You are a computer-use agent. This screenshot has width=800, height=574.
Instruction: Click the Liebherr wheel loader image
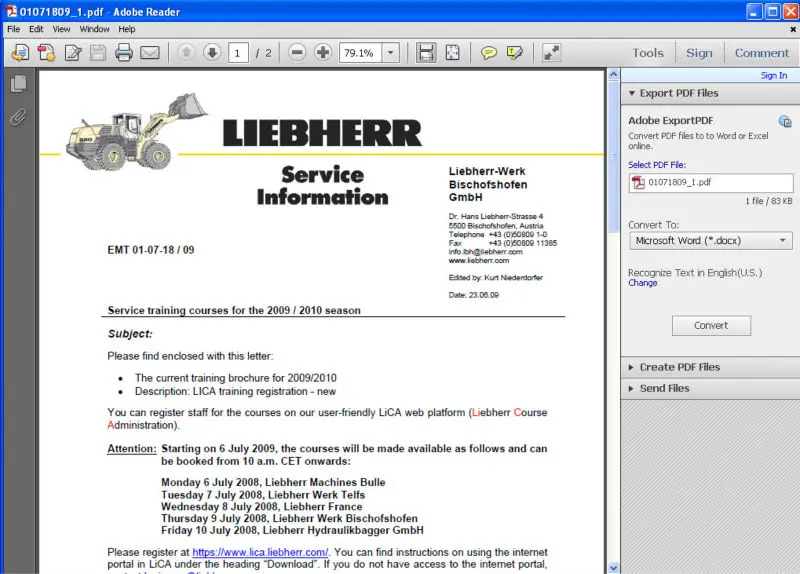137,132
